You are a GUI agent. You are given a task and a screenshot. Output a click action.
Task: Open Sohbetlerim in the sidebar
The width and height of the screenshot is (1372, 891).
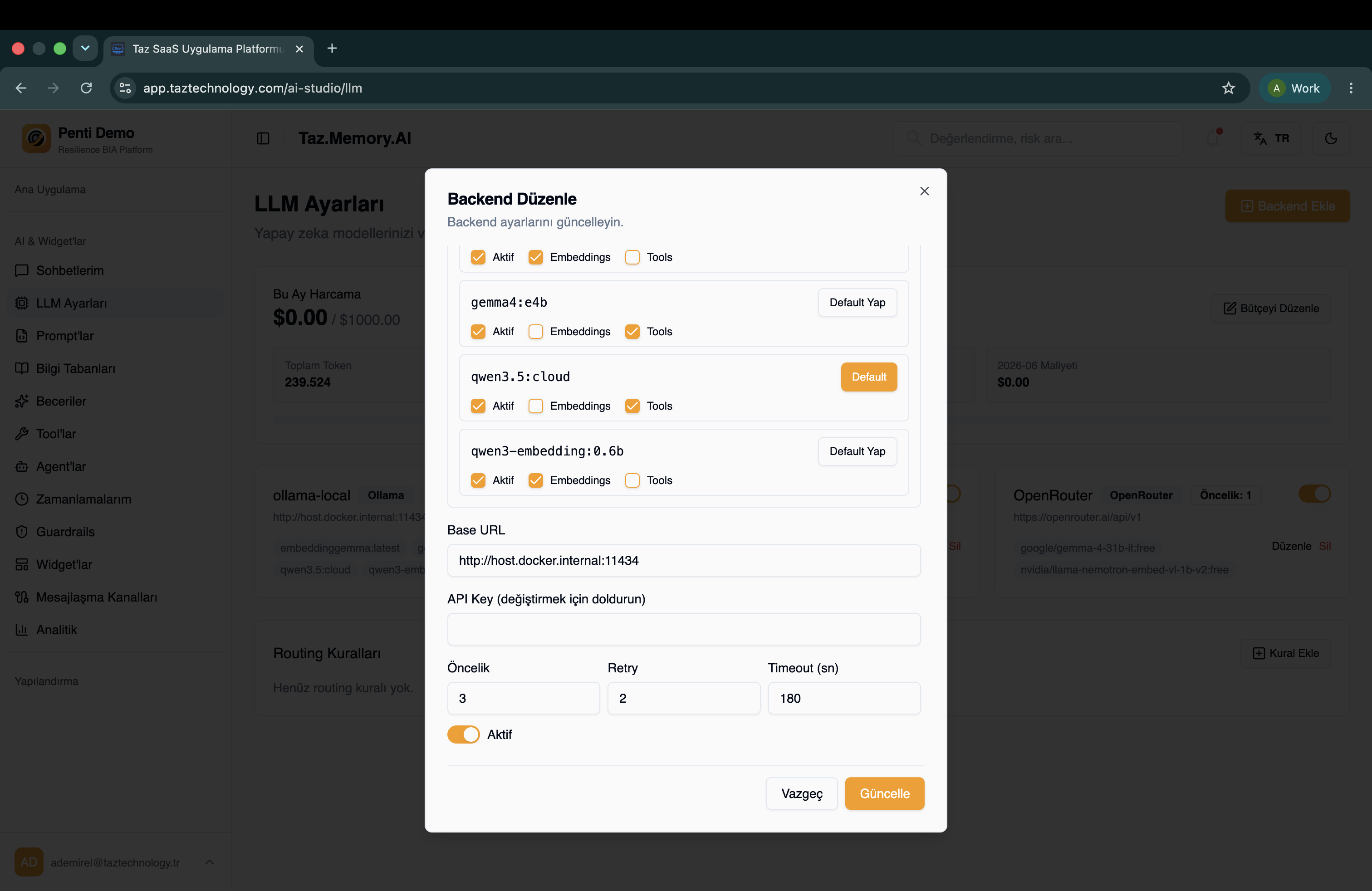pyautogui.click(x=117, y=270)
